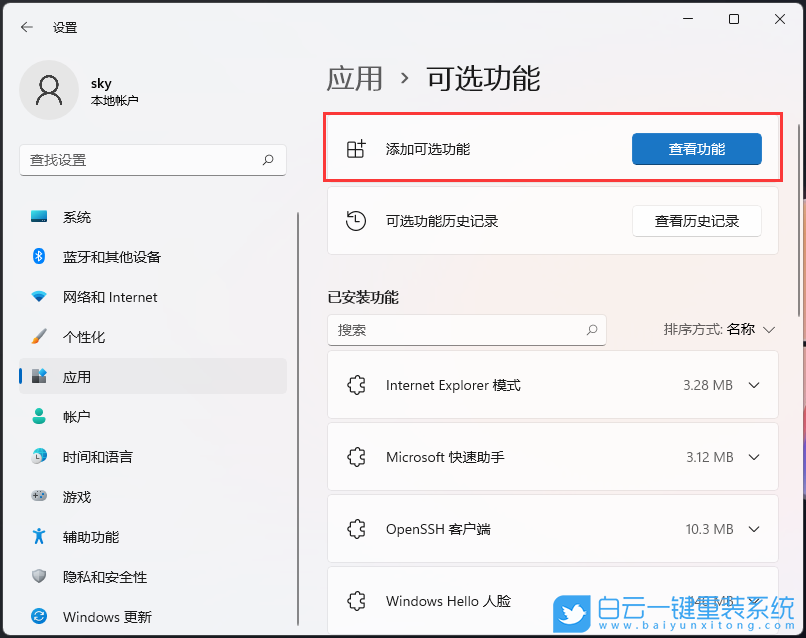
Task: Click the 查找设置 search field
Action: pos(152,160)
